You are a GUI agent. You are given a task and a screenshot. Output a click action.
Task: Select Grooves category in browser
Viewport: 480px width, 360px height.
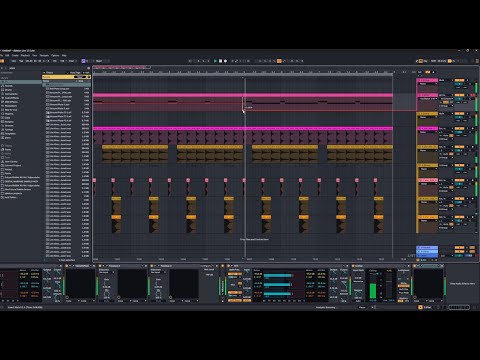tap(9, 126)
